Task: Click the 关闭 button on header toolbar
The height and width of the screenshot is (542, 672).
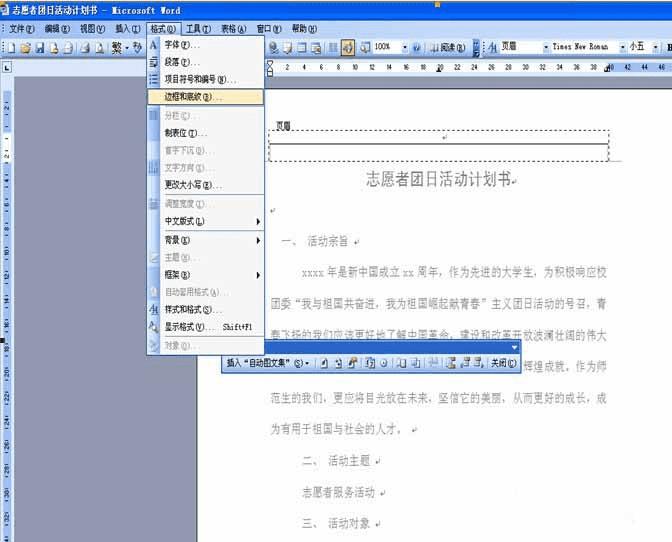Action: pyautogui.click(x=504, y=363)
